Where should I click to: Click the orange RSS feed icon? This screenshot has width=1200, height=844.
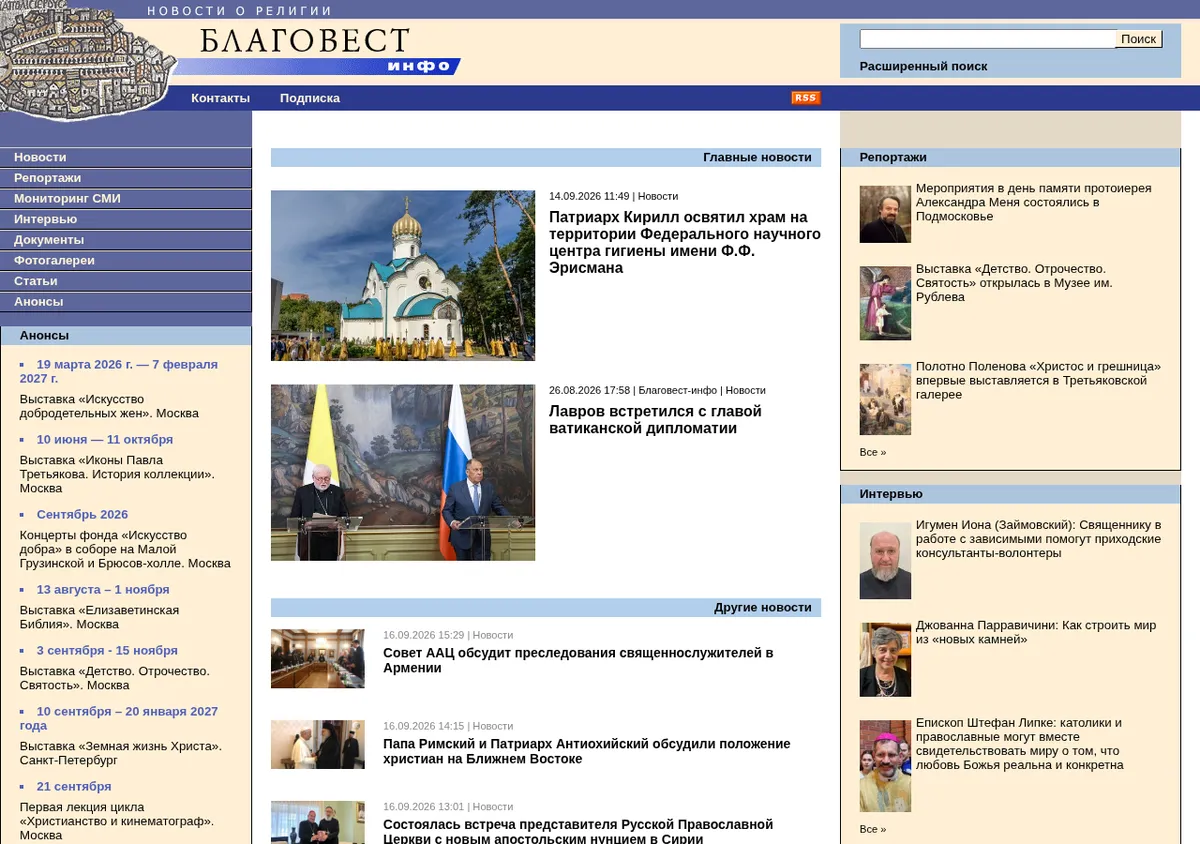click(x=805, y=98)
